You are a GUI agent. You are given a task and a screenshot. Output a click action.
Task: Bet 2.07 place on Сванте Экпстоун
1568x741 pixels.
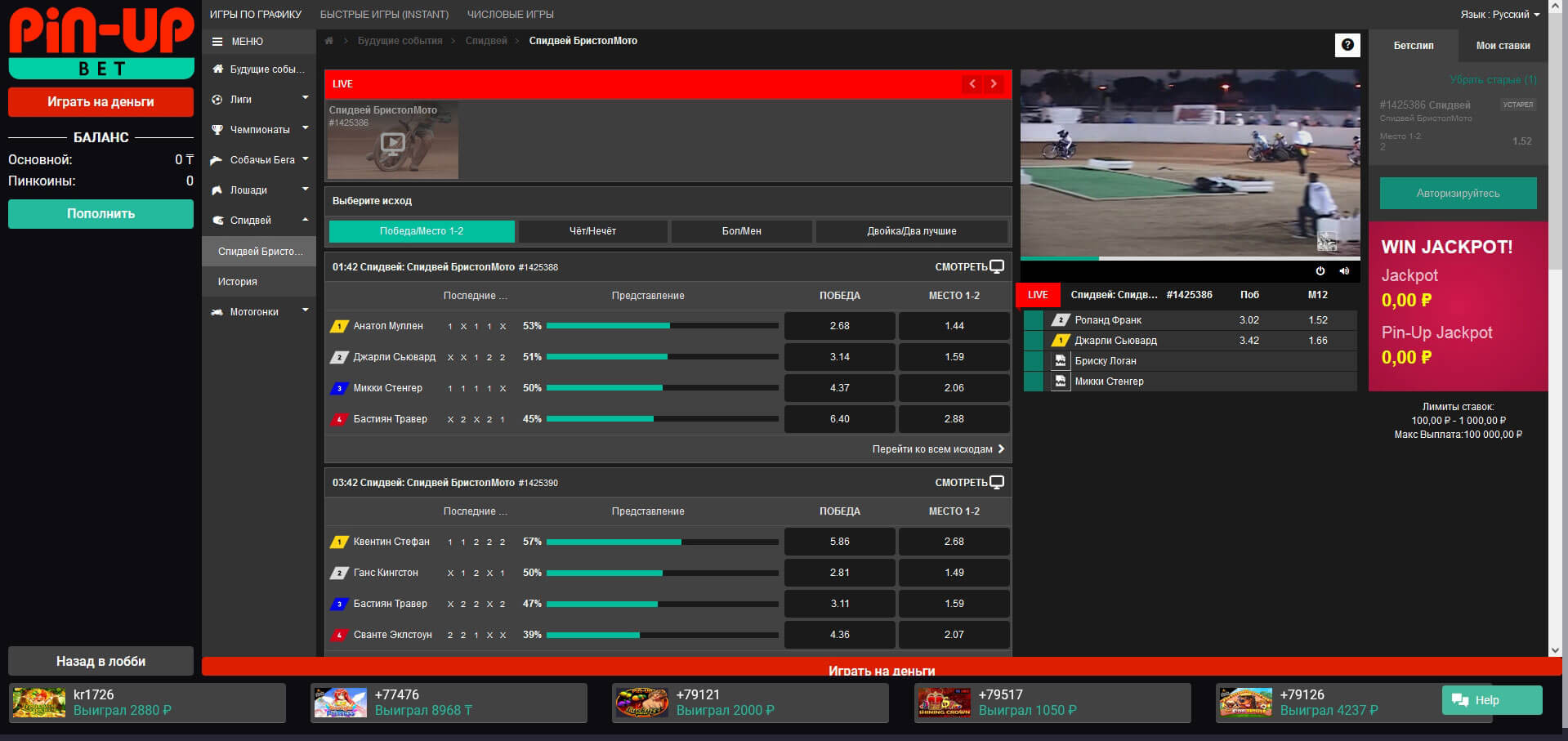pos(954,635)
